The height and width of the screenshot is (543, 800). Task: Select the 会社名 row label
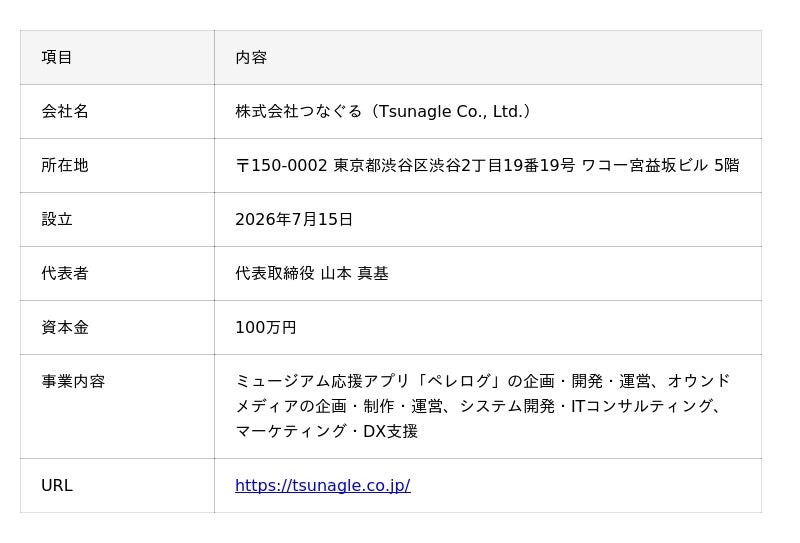tap(65, 111)
